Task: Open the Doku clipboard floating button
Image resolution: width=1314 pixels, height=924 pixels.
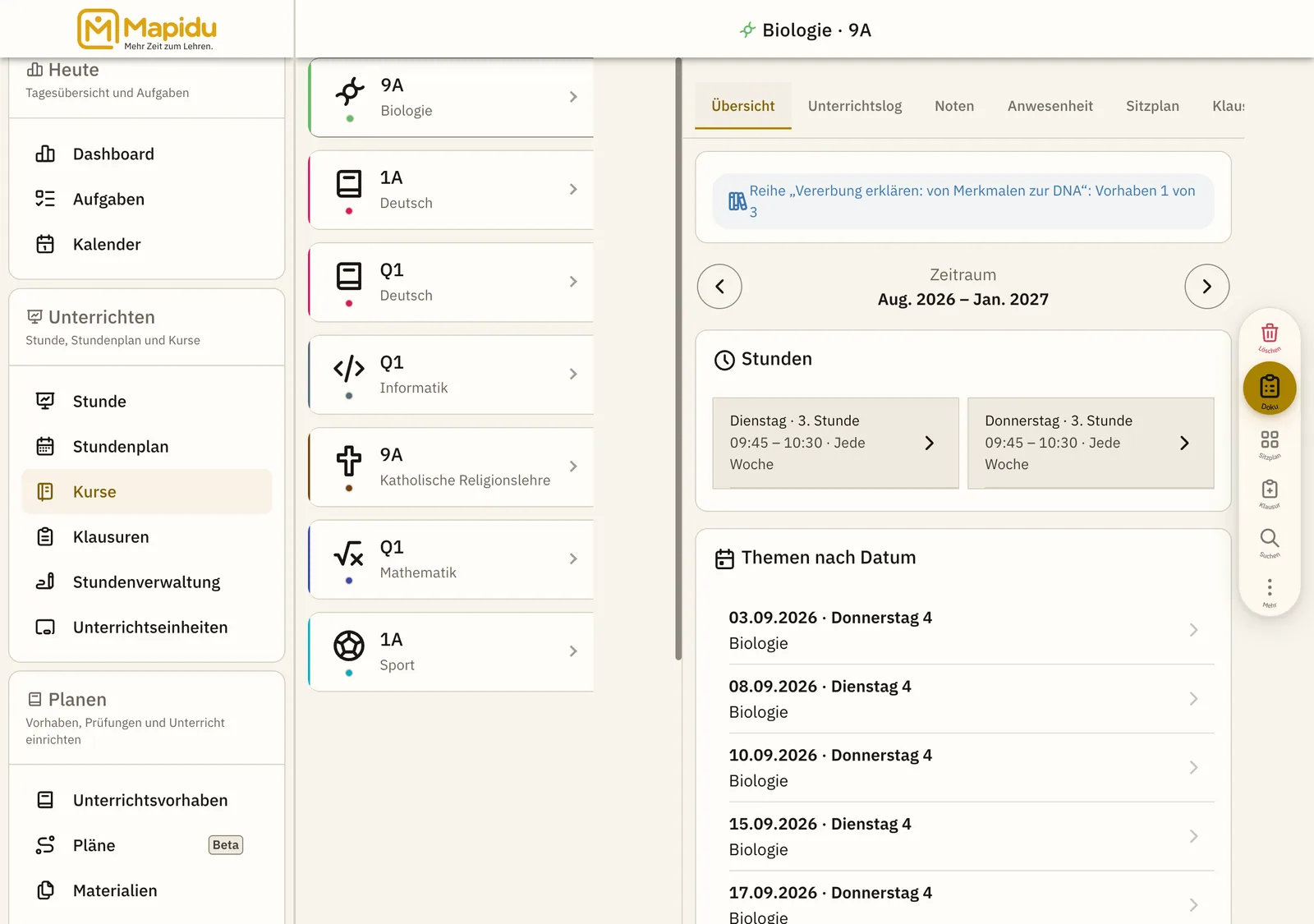Action: pyautogui.click(x=1270, y=388)
